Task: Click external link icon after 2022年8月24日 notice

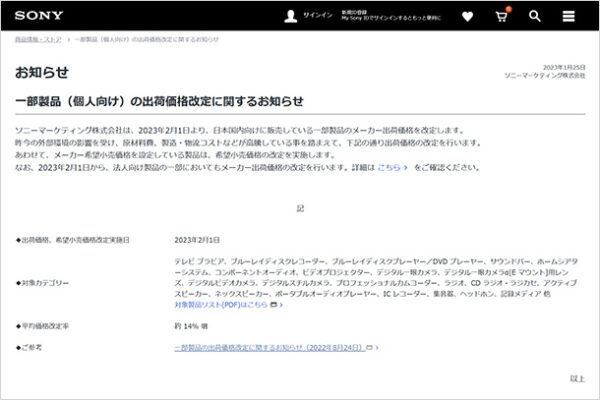Action: (x=369, y=348)
